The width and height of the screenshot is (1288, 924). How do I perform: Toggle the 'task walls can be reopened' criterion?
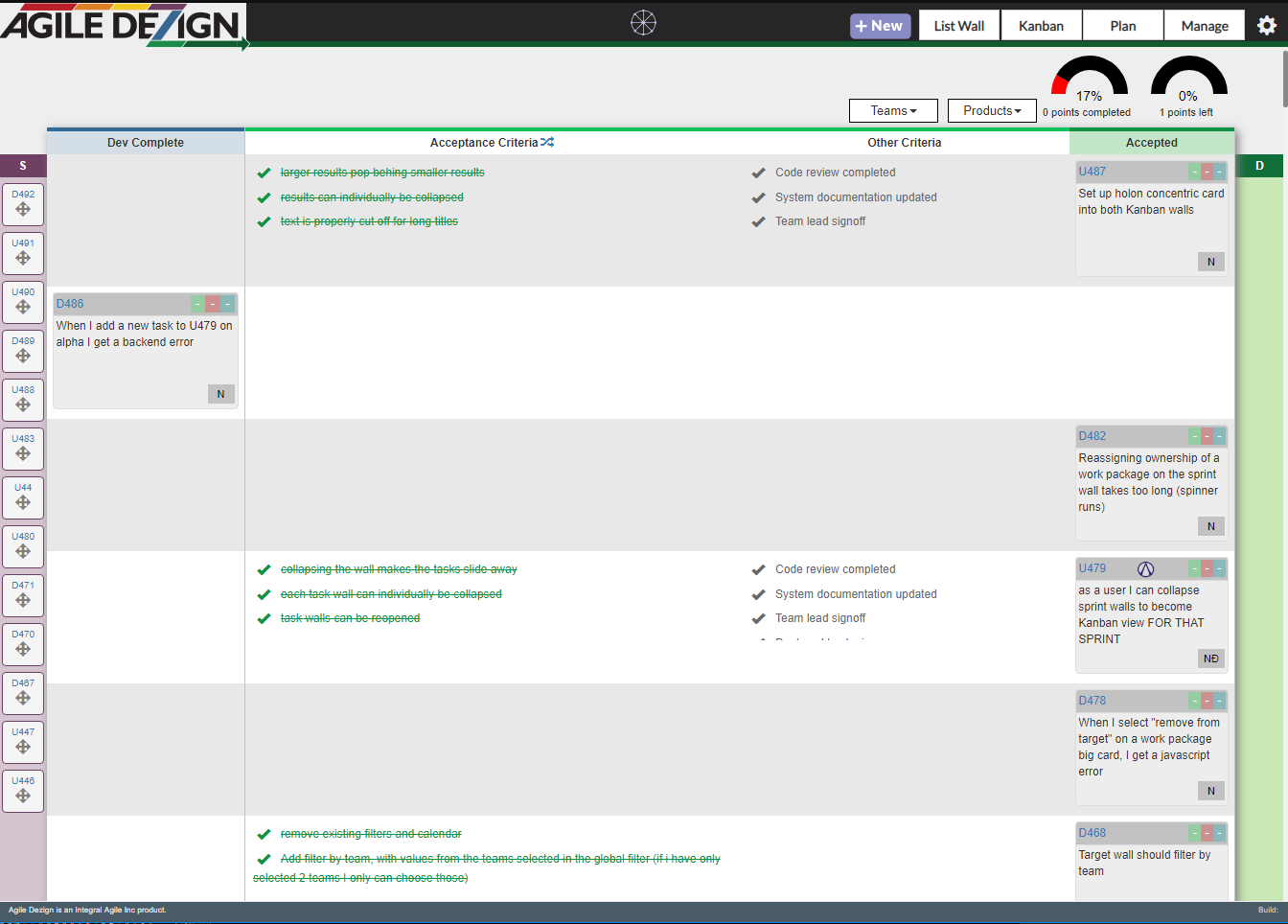(264, 618)
